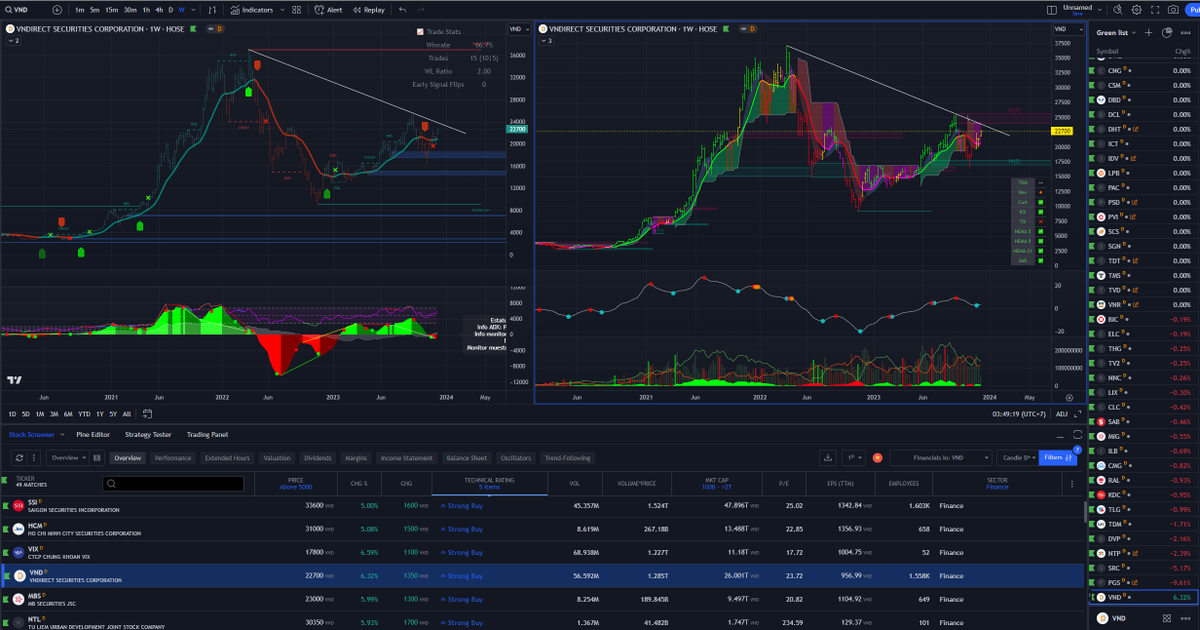This screenshot has height=630, width=1200.
Task: Open the candle chart style selector
Action: [x=212, y=9]
